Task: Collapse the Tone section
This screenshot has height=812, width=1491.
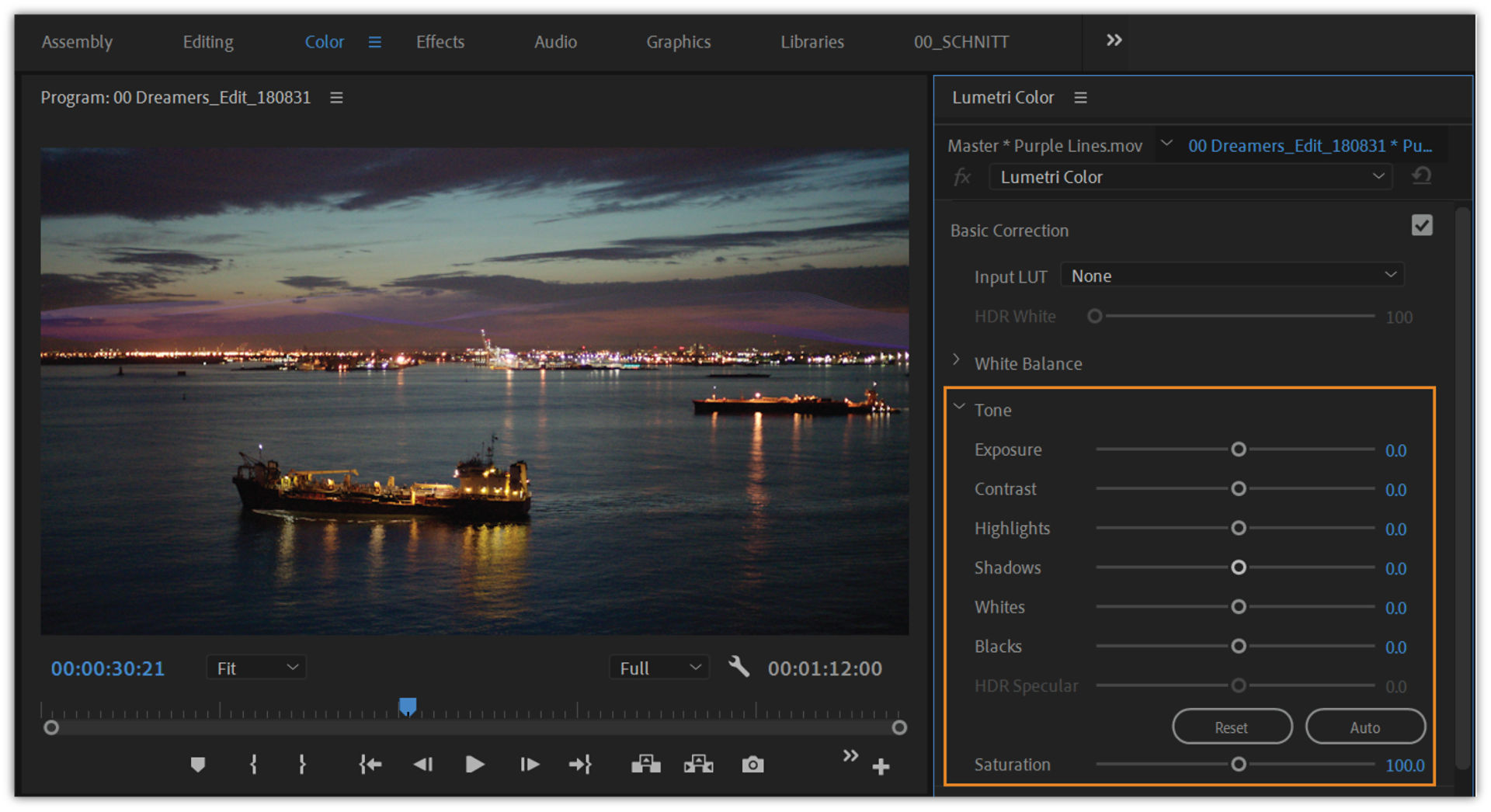Action: (960, 408)
